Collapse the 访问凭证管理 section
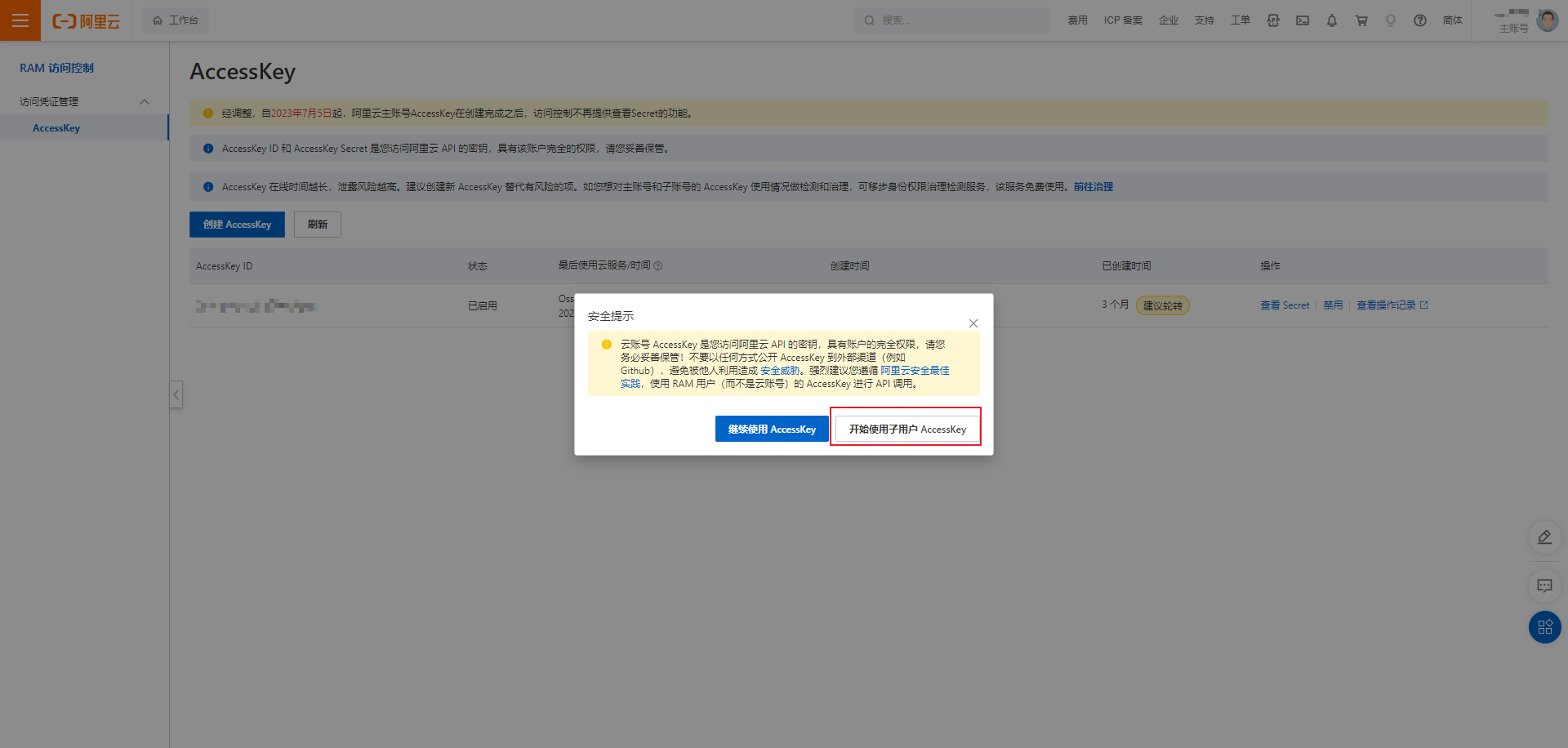This screenshot has width=1568, height=748. click(145, 102)
